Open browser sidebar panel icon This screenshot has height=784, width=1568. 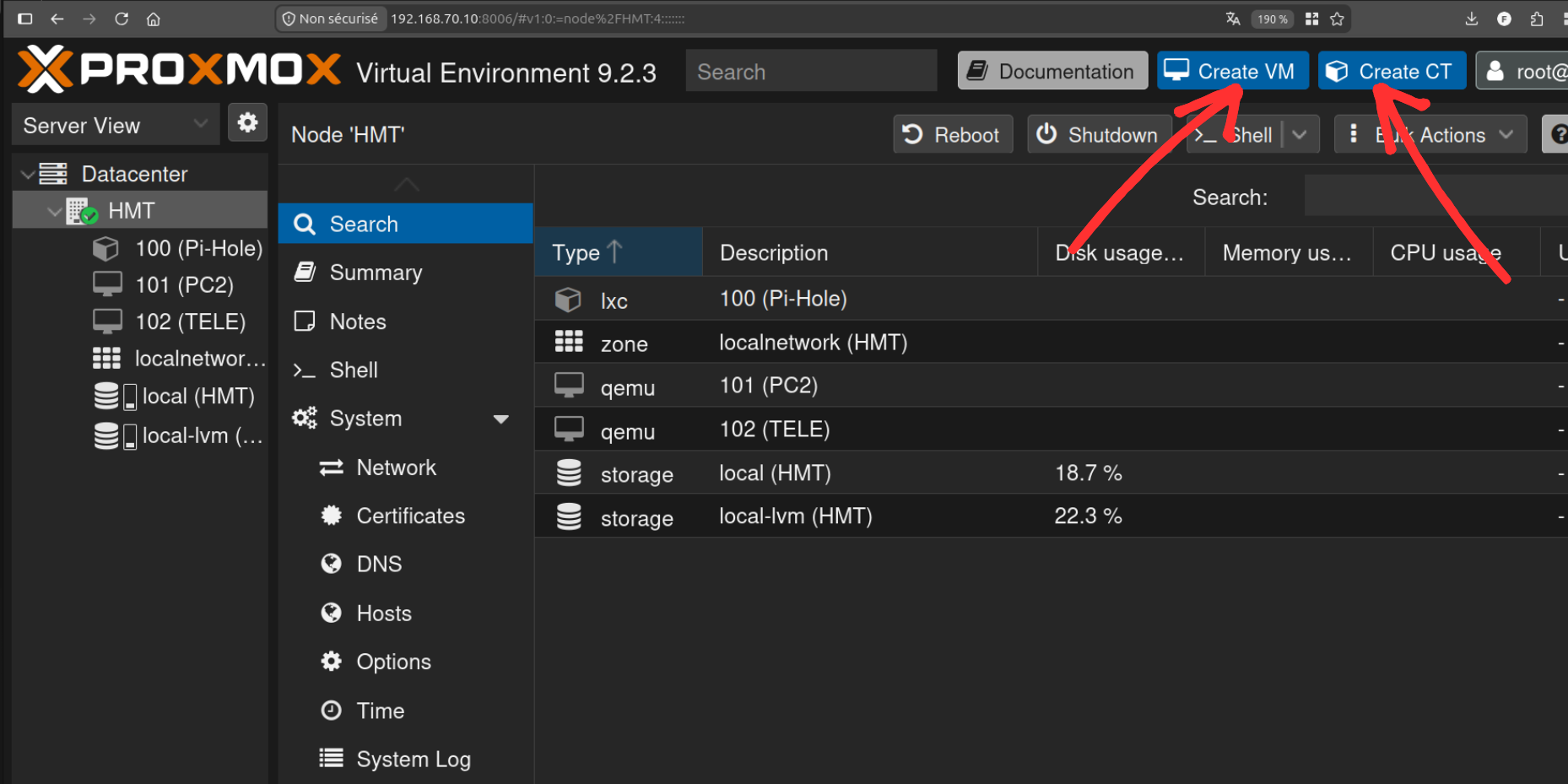(x=24, y=19)
